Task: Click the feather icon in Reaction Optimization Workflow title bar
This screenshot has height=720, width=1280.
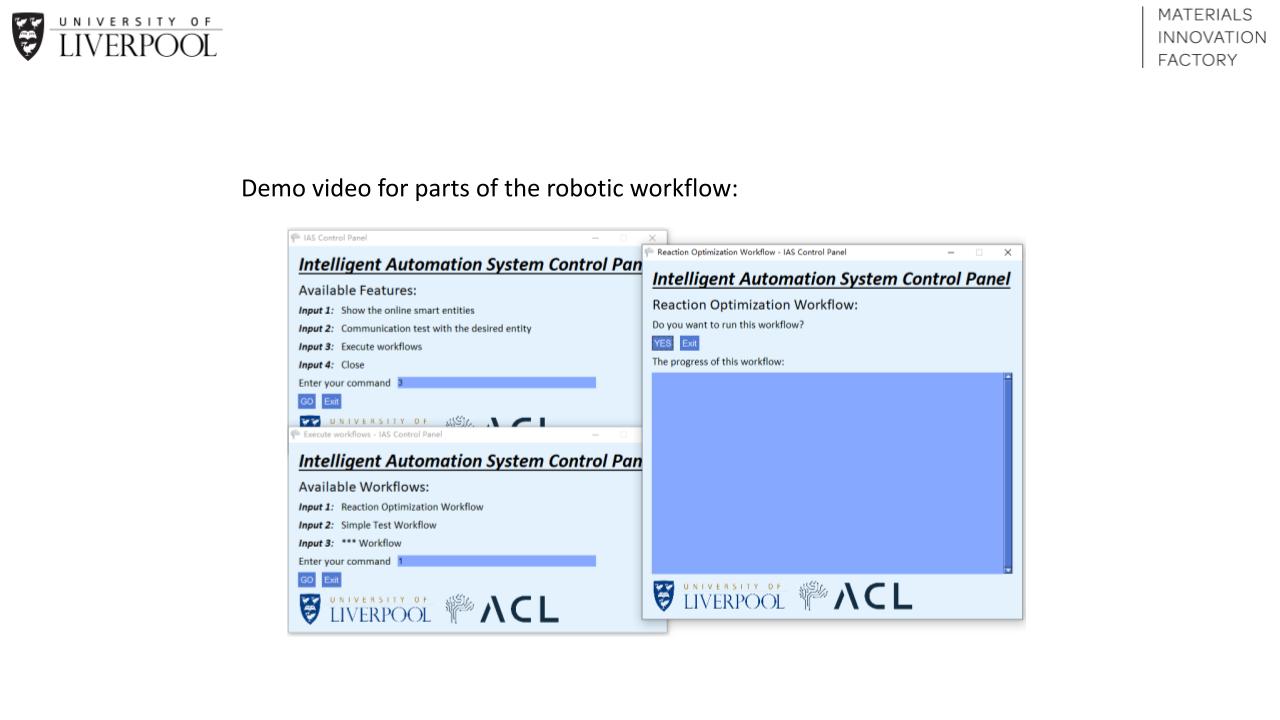Action: point(650,252)
